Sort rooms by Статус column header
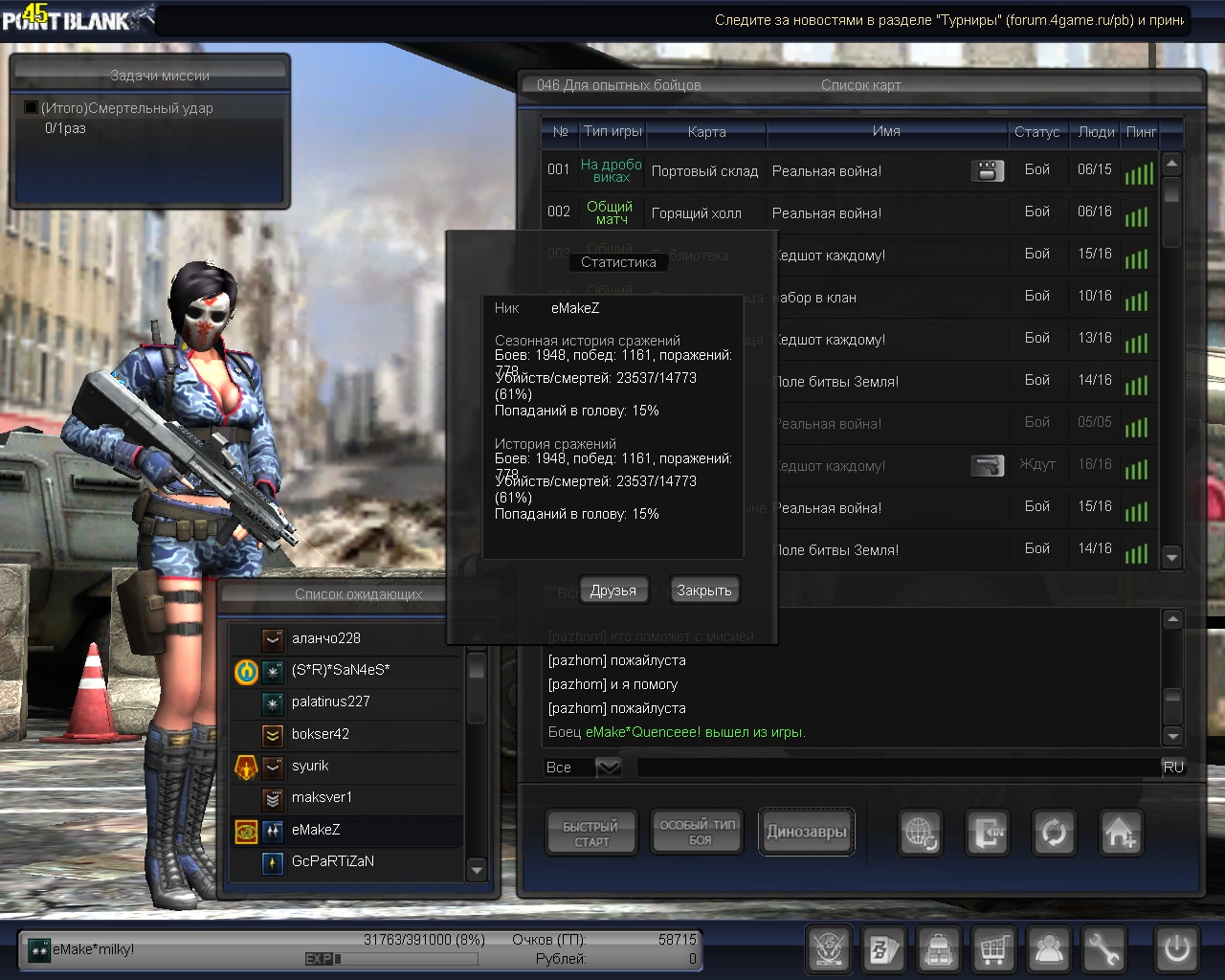Viewport: 1225px width, 980px height. pos(1036,132)
